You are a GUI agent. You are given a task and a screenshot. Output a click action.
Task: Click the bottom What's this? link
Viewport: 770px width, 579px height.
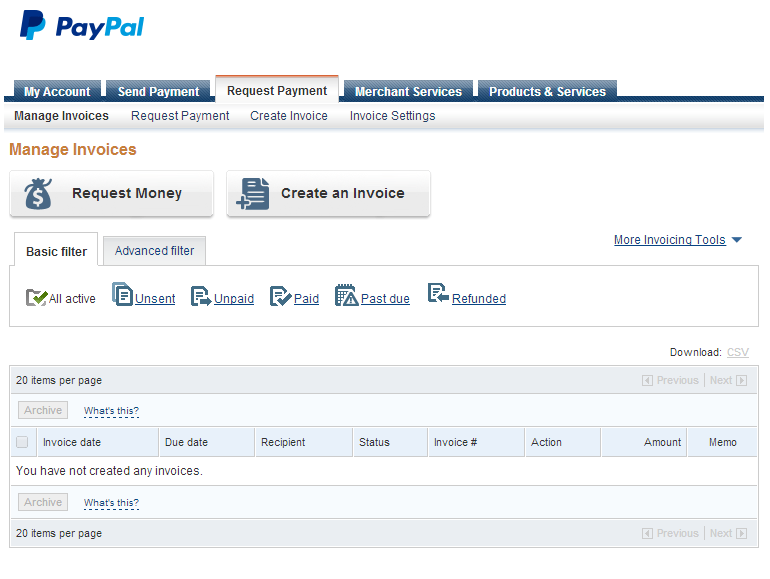(x=111, y=503)
